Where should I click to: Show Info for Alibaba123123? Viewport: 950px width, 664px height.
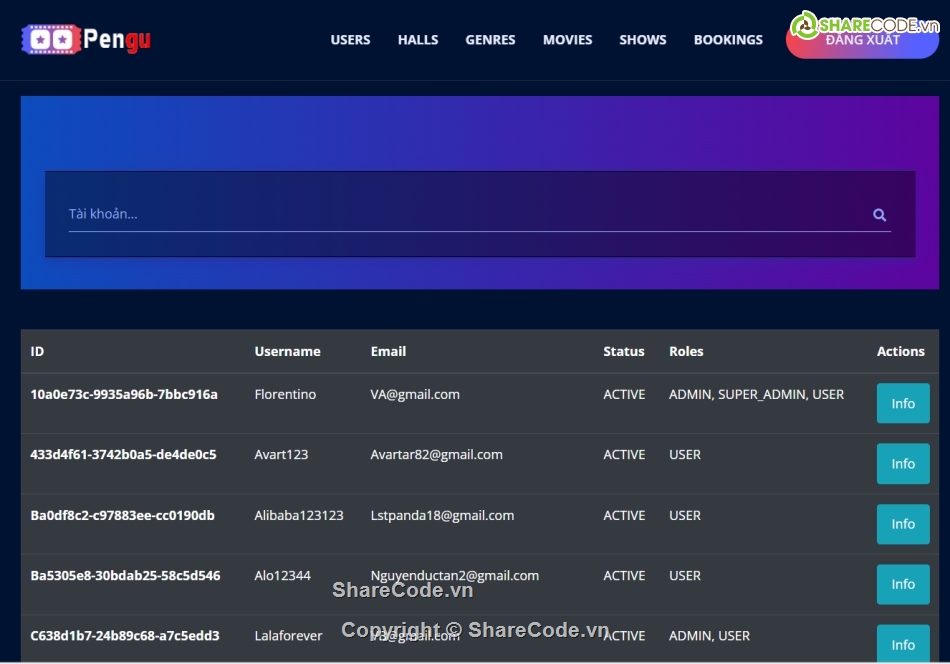902,524
